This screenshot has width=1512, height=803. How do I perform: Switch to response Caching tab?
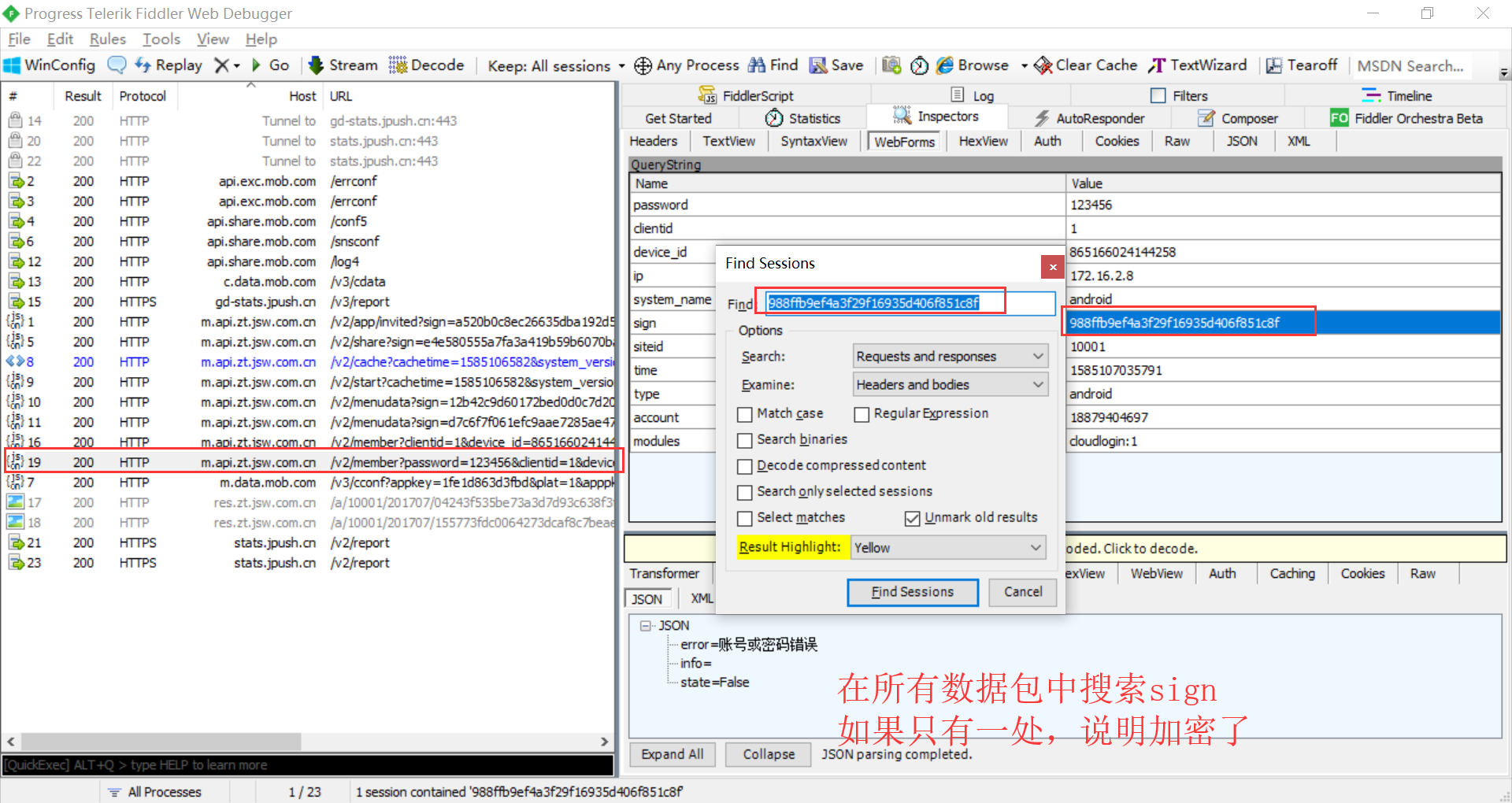pos(1292,574)
